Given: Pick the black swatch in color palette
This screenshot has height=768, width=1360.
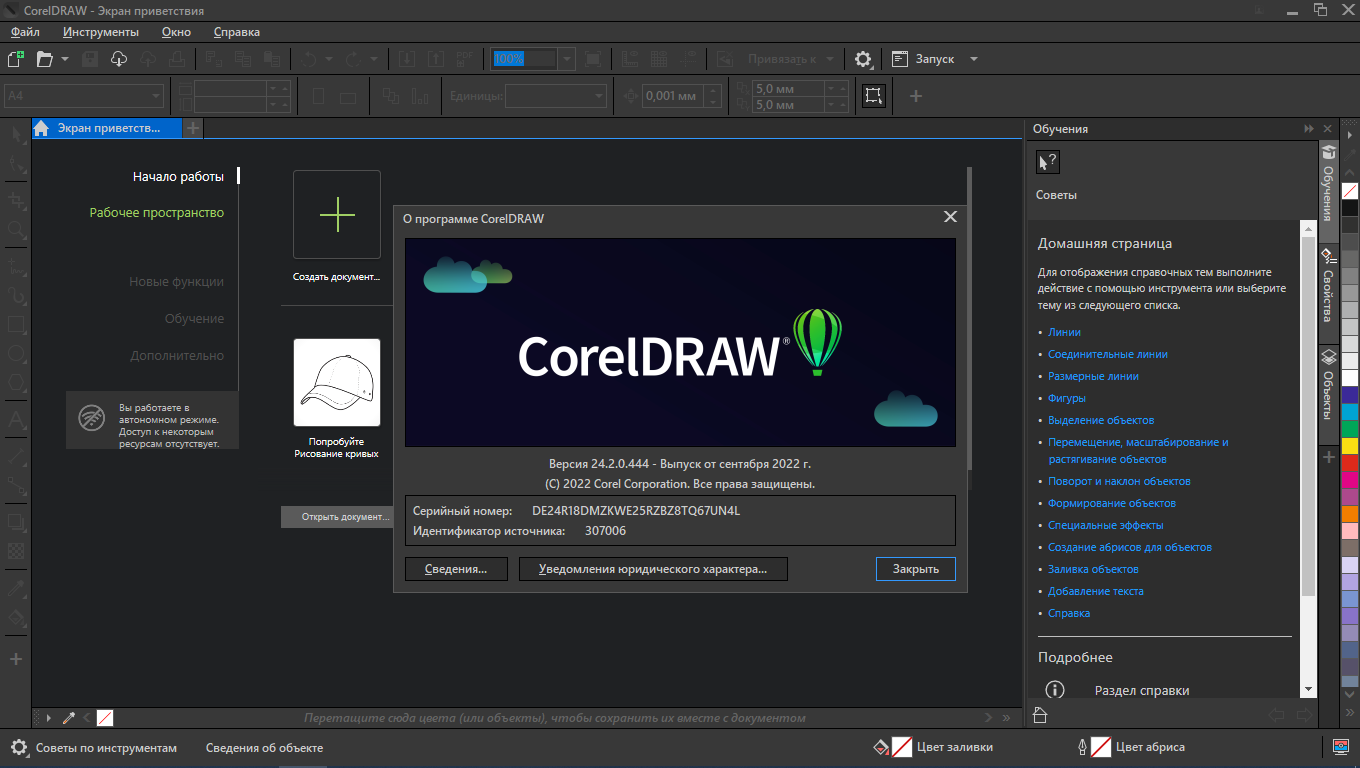Looking at the screenshot, I should coord(1350,208).
